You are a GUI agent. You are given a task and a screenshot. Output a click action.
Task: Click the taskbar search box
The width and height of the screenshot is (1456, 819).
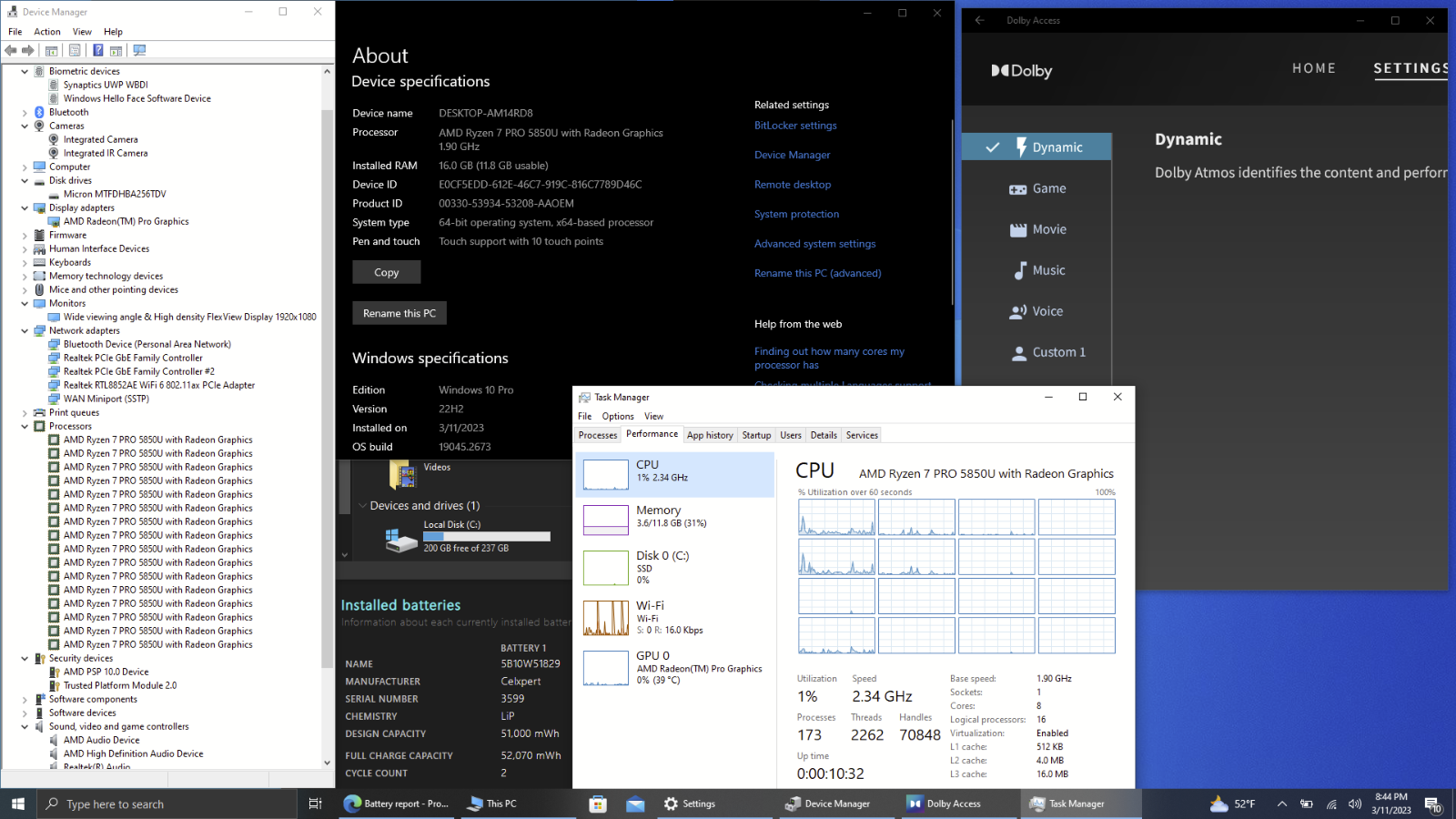click(x=167, y=804)
